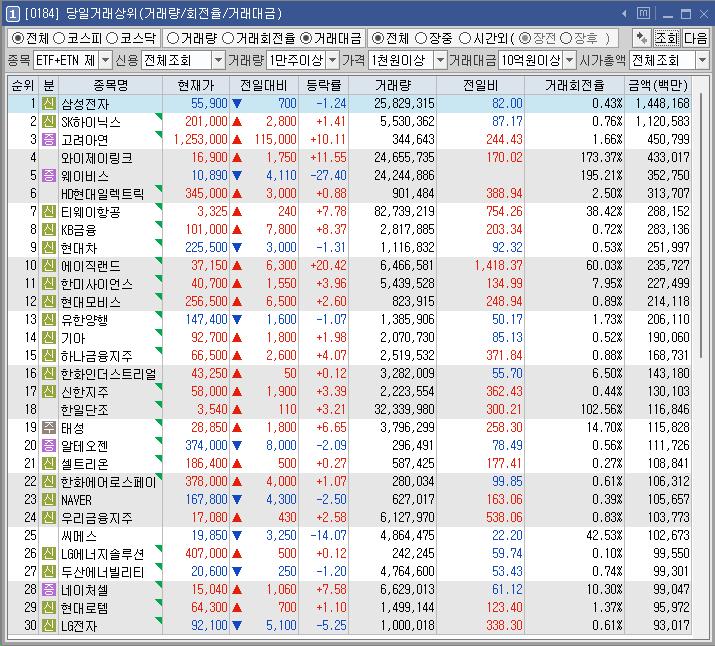Open the 한미사이언스 stock name

tap(97, 284)
